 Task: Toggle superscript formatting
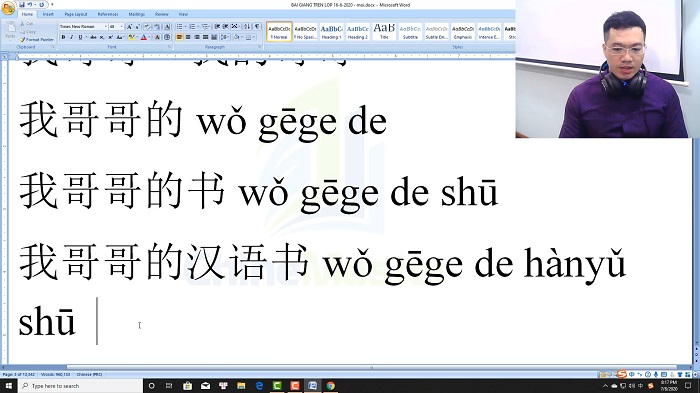coord(111,37)
